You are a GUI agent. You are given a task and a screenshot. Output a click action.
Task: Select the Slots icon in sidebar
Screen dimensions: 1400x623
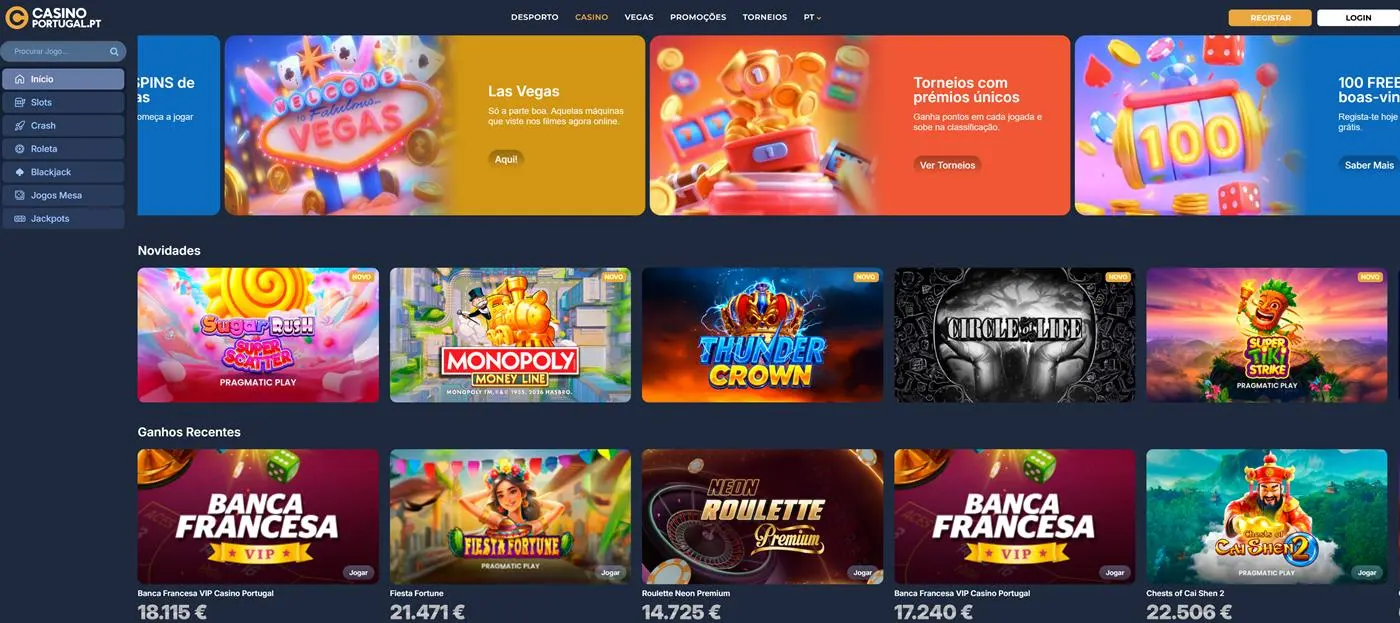coord(20,103)
